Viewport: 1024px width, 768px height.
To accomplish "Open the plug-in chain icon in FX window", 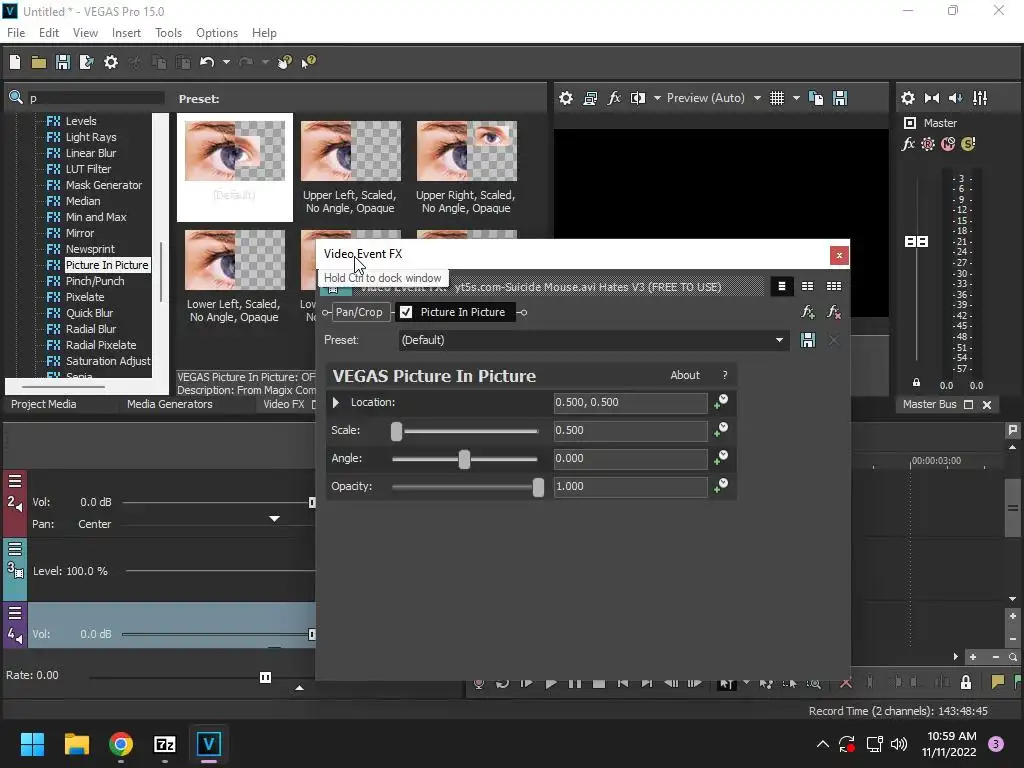I will [808, 312].
